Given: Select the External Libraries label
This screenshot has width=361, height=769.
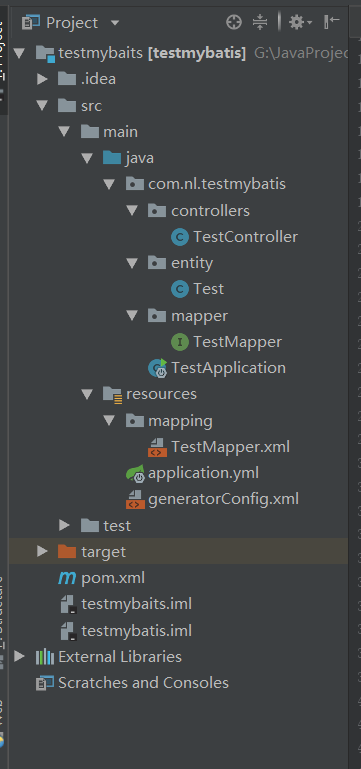Looking at the screenshot, I should [x=120, y=657].
